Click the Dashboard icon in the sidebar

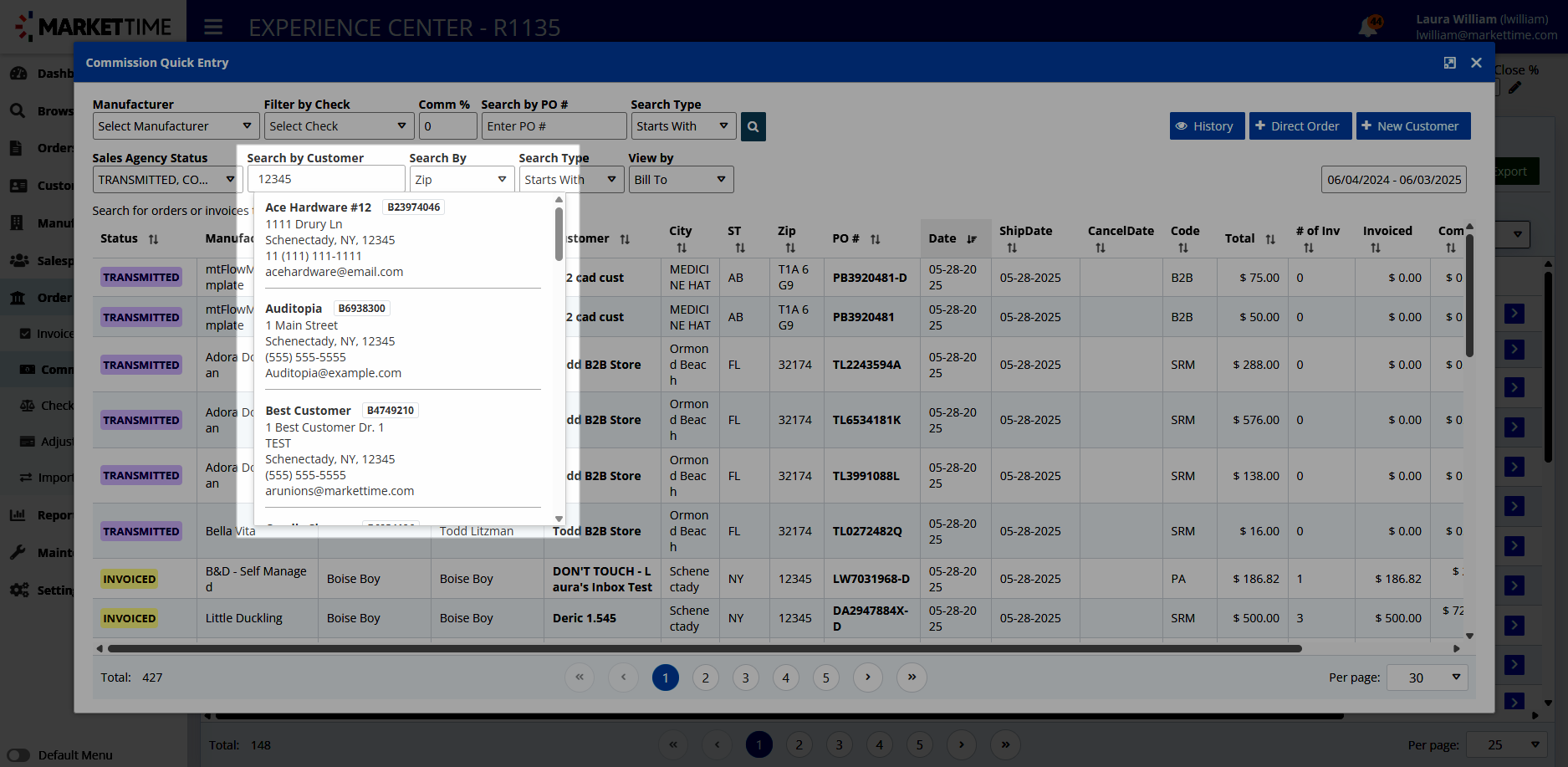pos(18,74)
